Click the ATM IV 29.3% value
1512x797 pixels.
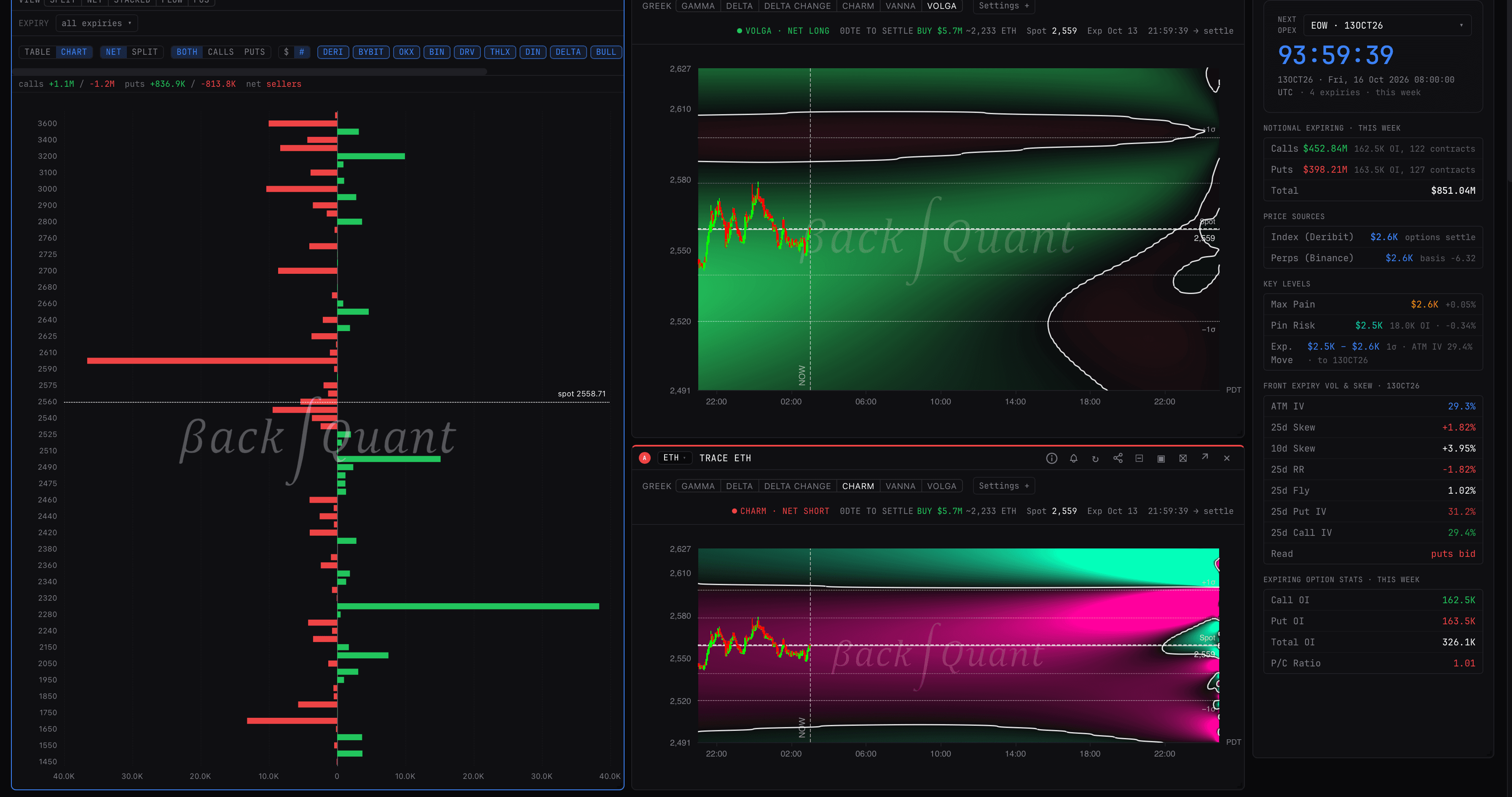click(1461, 407)
